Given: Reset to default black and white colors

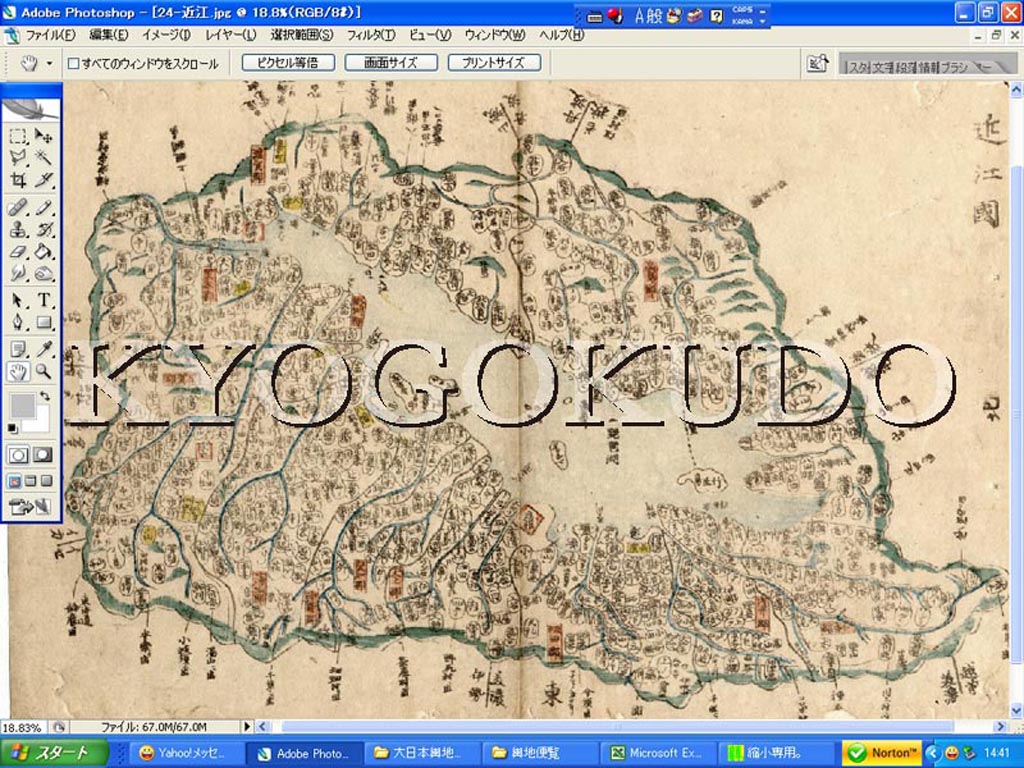Looking at the screenshot, I should (x=12, y=428).
